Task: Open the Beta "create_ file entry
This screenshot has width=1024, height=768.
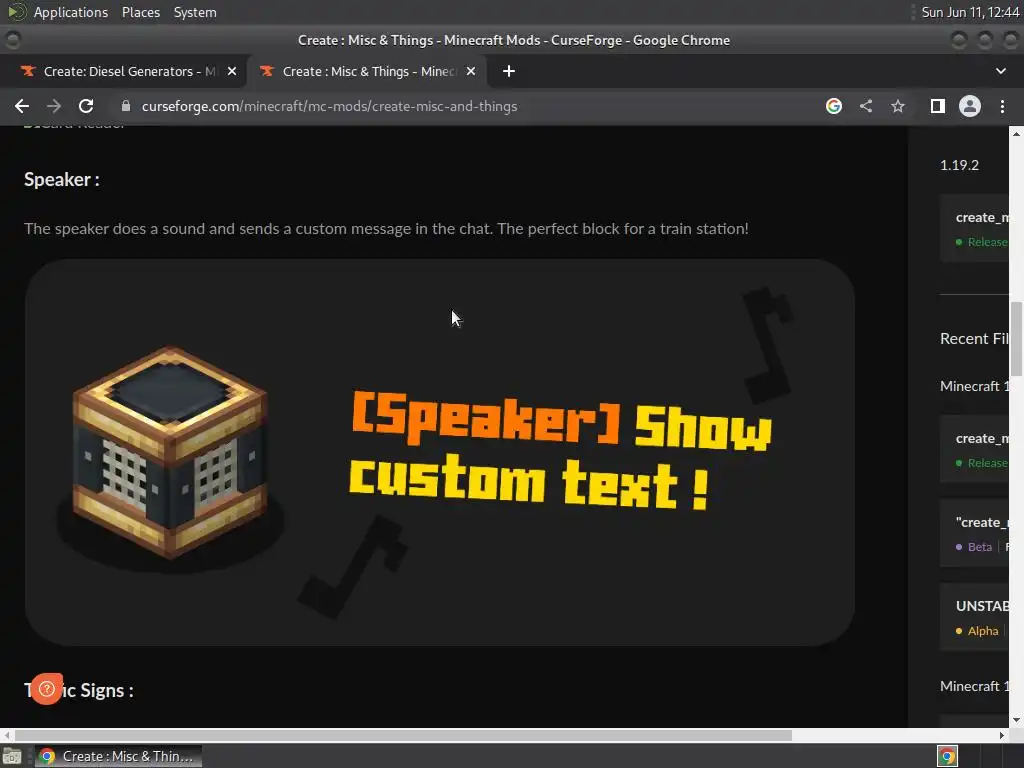Action: point(974,533)
